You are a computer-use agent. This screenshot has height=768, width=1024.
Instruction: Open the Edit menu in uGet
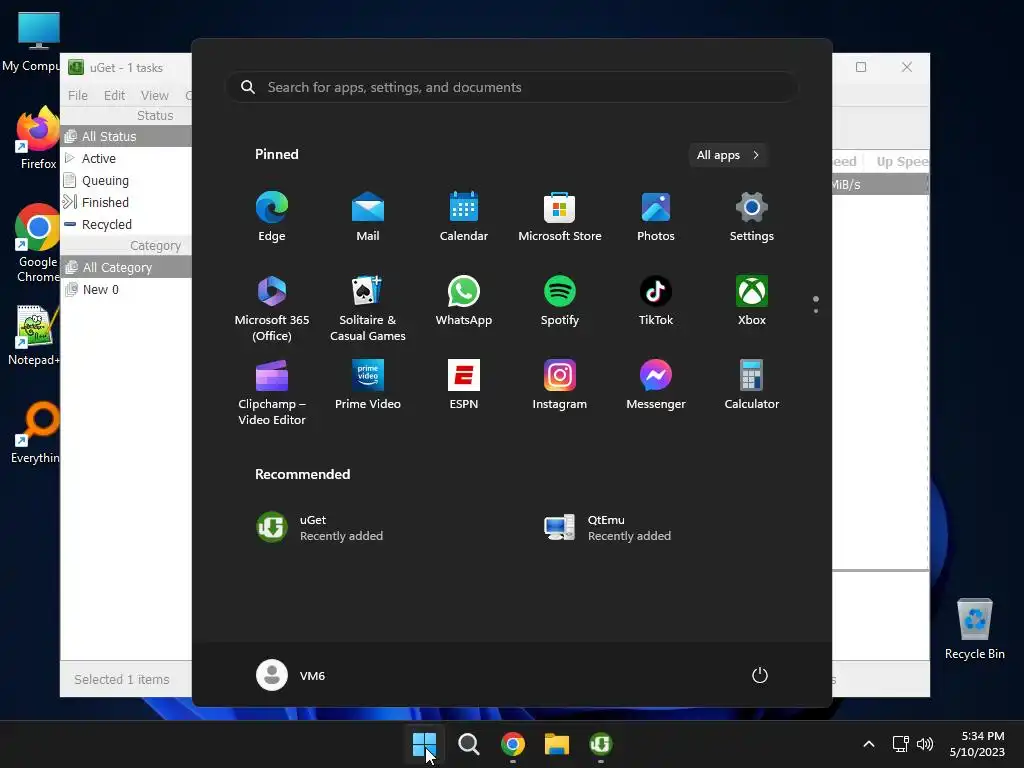(114, 95)
